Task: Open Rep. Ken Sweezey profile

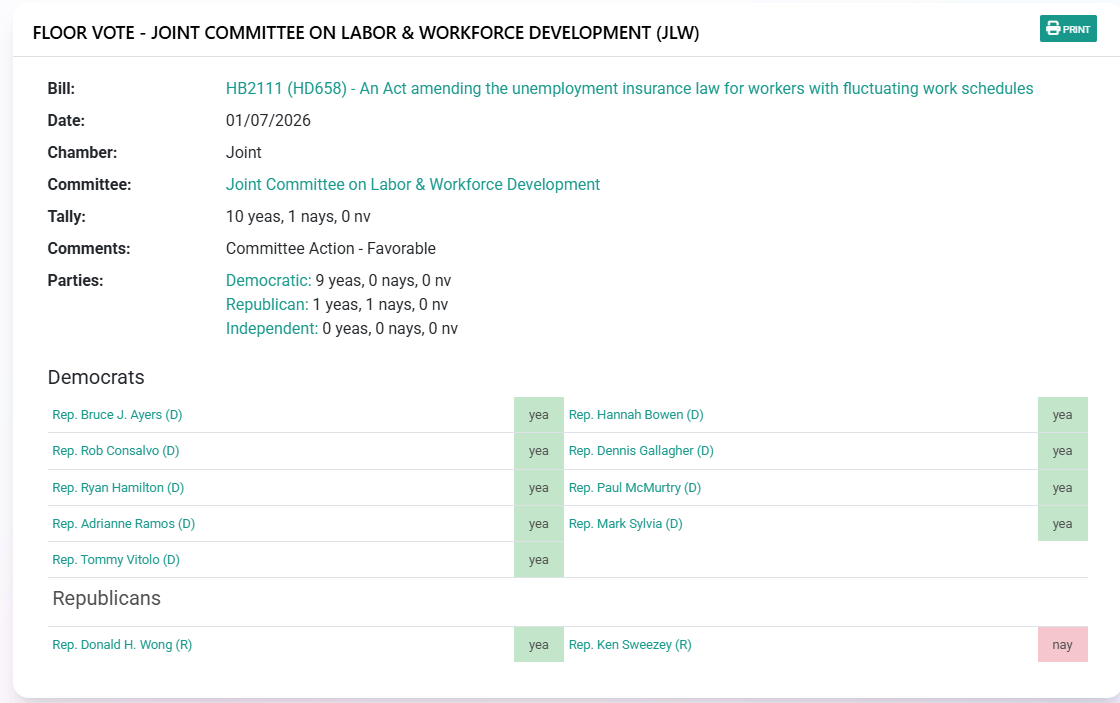Action: [630, 645]
